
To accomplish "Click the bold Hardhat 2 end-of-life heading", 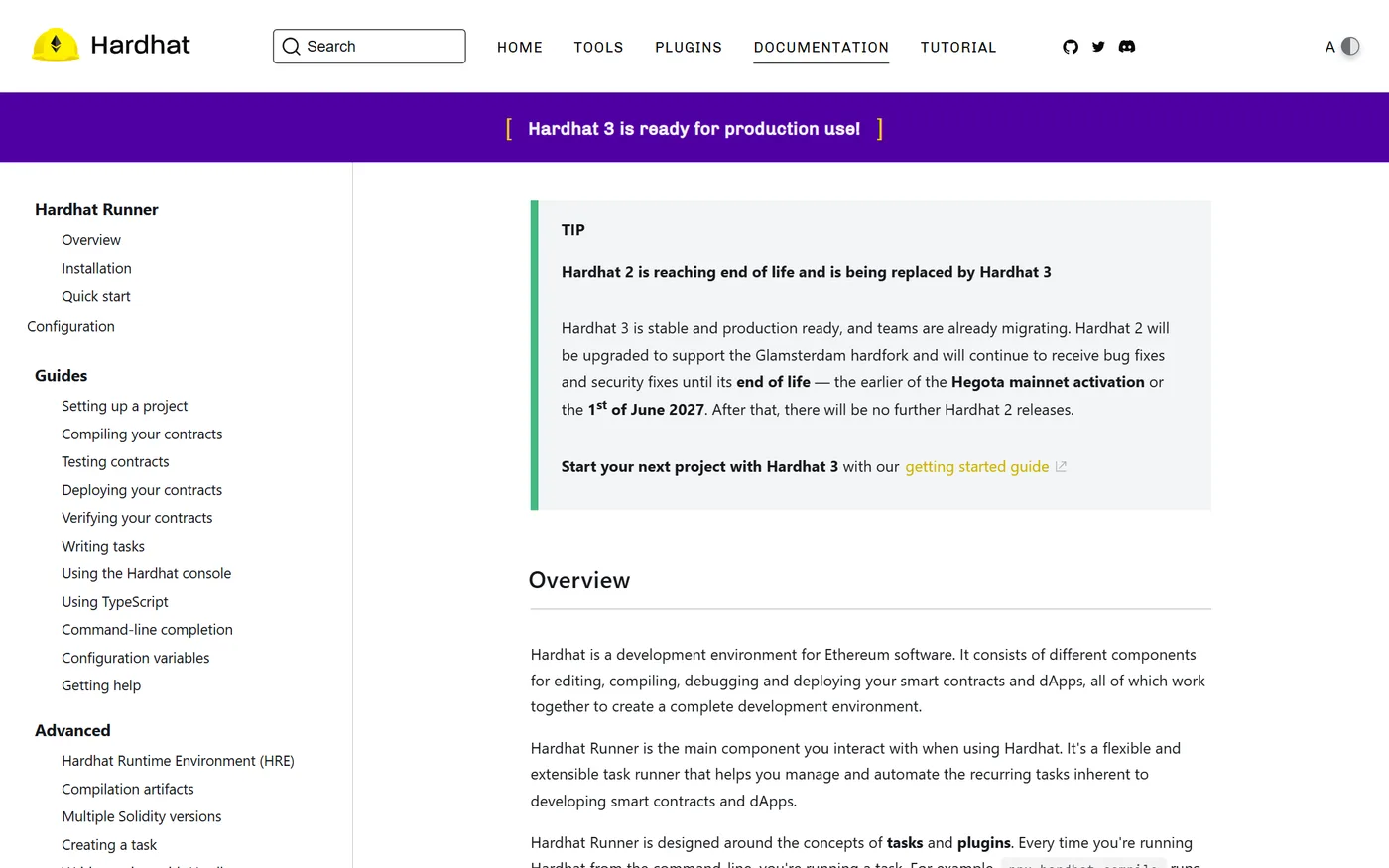I will 807,272.
